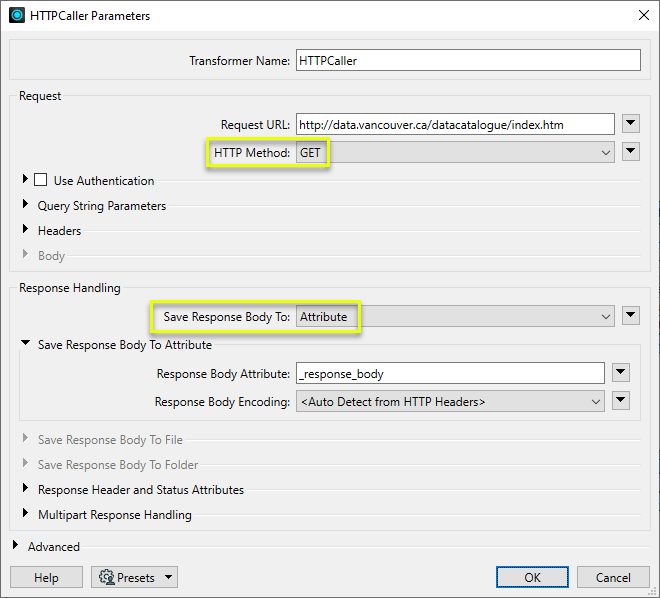The height and width of the screenshot is (598, 660).
Task: Expand Response Header and Status Attributes
Action: pyautogui.click(x=26, y=490)
